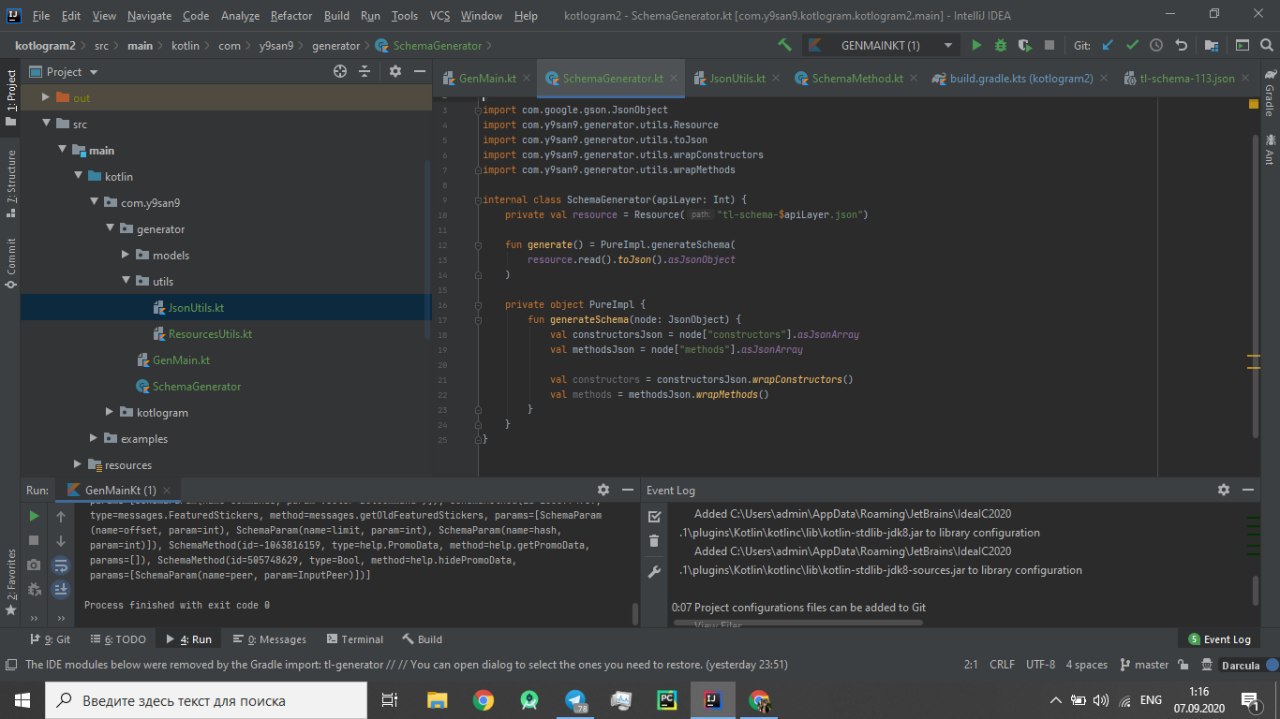This screenshot has height=719, width=1280.
Task: Rerun GenMainKt in Run panel
Action: (x=34, y=516)
